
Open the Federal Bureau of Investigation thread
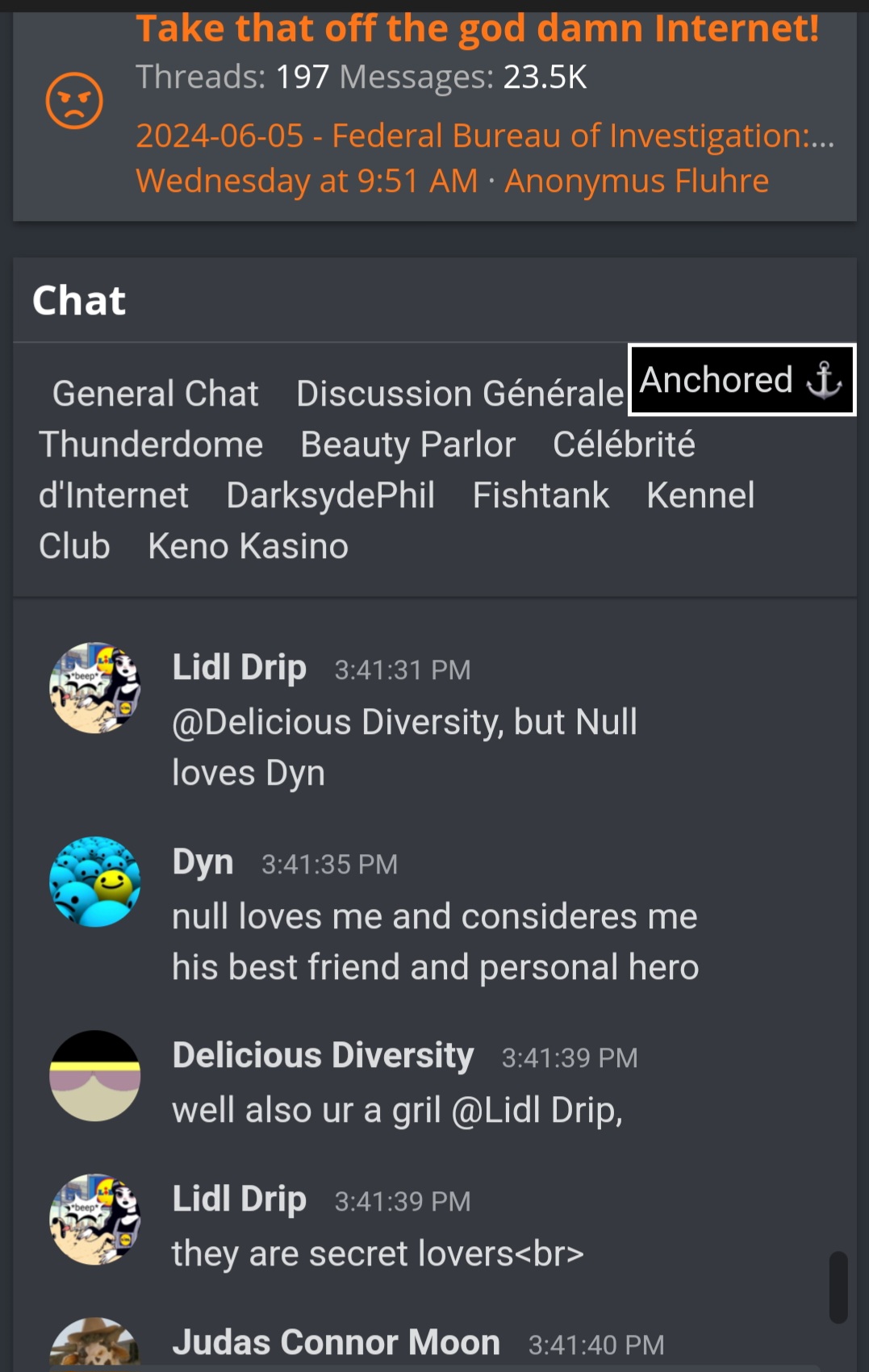pos(485,136)
